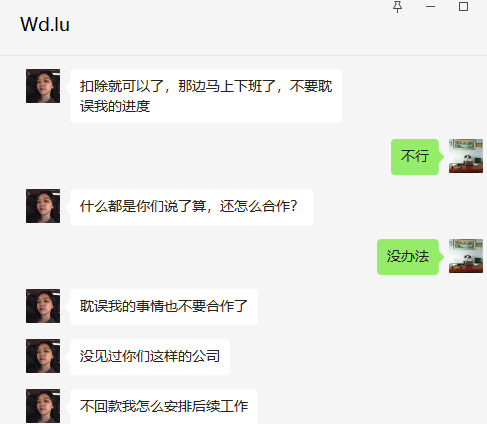This screenshot has height=424, width=487.
Task: Select the 扣除就可以了 message bubble
Action: point(206,96)
